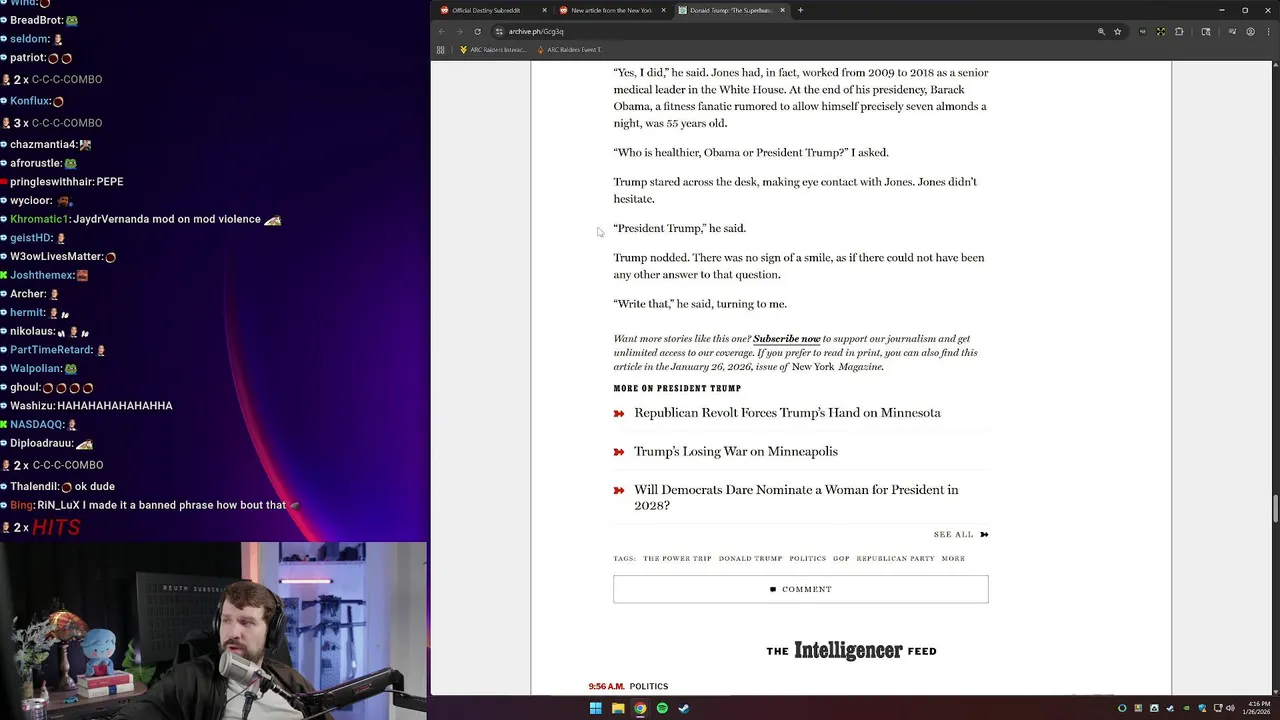1280x720 pixels.
Task: Open the site information icon in the address bar
Action: pyautogui.click(x=499, y=31)
